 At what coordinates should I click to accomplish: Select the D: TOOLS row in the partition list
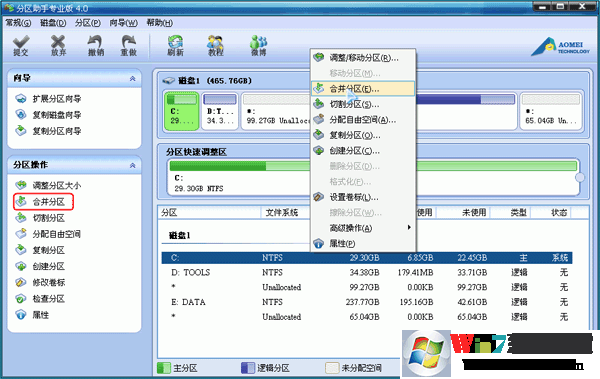click(x=367, y=273)
